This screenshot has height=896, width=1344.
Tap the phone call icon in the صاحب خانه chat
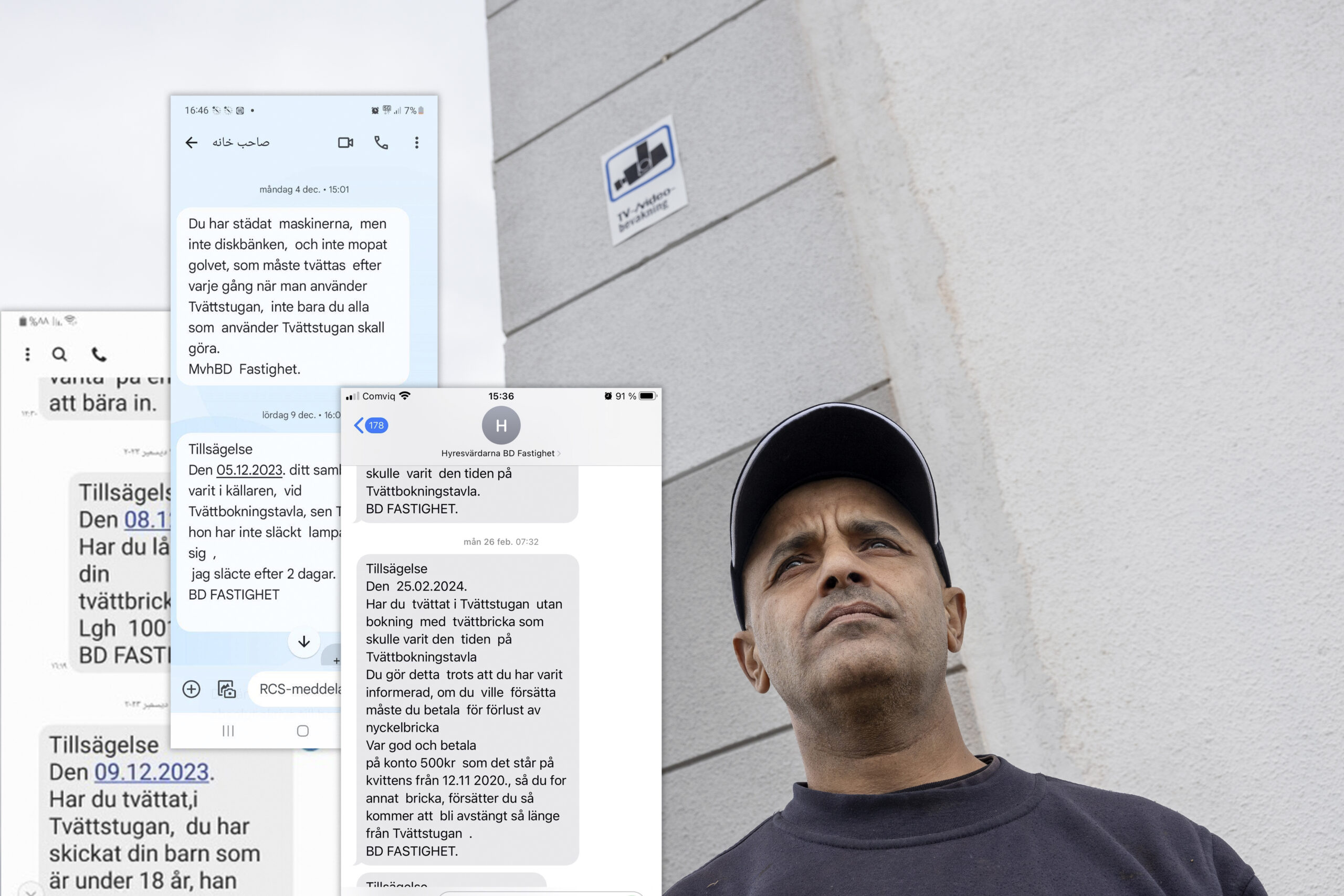(381, 142)
